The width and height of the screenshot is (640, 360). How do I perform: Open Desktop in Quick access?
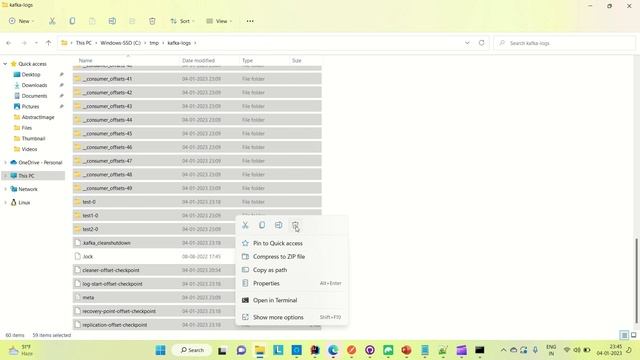pyautogui.click(x=31, y=75)
